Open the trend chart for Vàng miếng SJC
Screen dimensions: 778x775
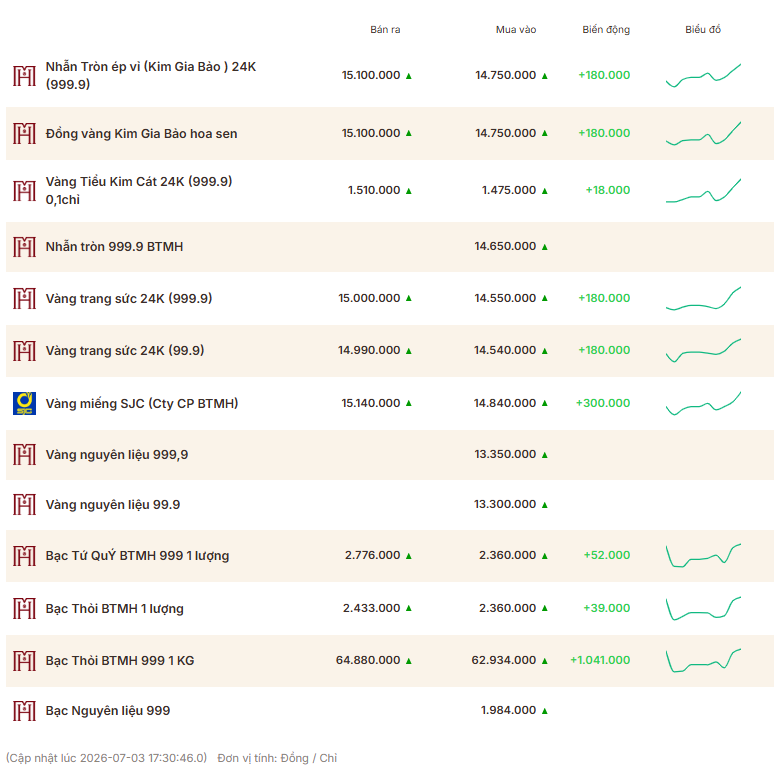click(x=703, y=403)
